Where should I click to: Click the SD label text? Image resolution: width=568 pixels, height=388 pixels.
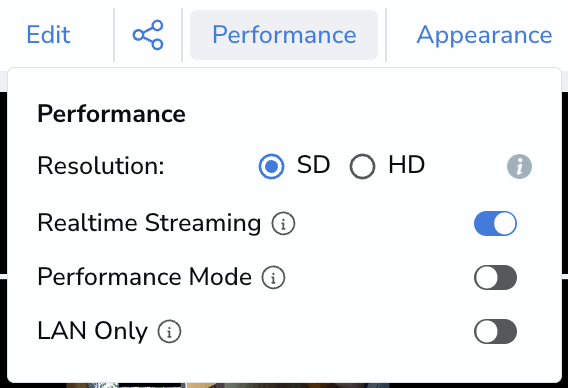pos(313,165)
